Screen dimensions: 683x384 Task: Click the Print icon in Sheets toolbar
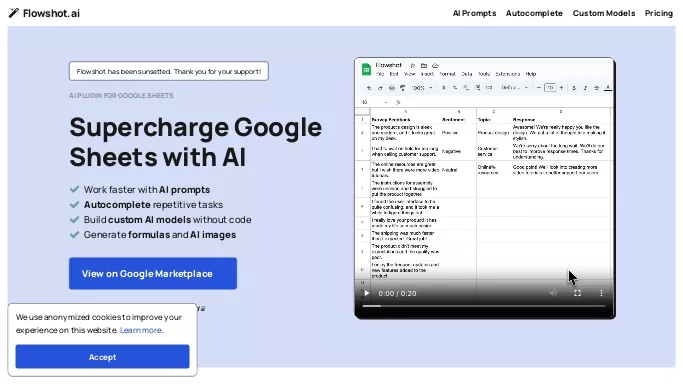coord(392,88)
